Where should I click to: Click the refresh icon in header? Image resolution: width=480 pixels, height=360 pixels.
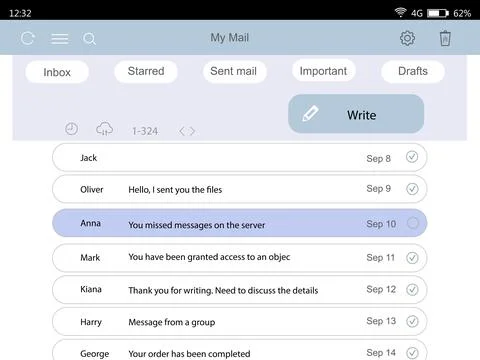(27, 39)
